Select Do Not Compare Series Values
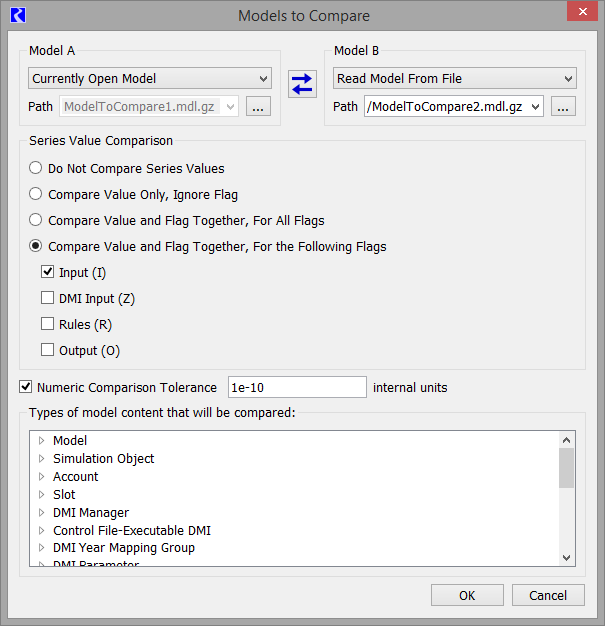 (36, 169)
